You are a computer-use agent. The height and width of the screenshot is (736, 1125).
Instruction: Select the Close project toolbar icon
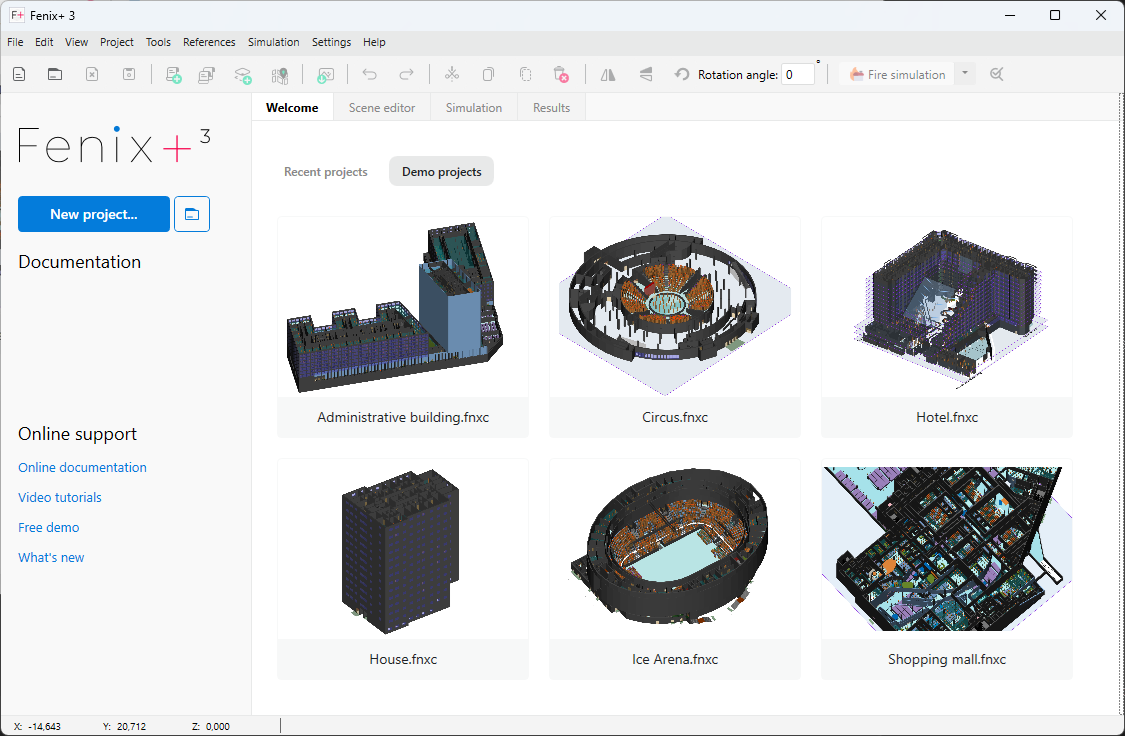pyautogui.click(x=91, y=74)
